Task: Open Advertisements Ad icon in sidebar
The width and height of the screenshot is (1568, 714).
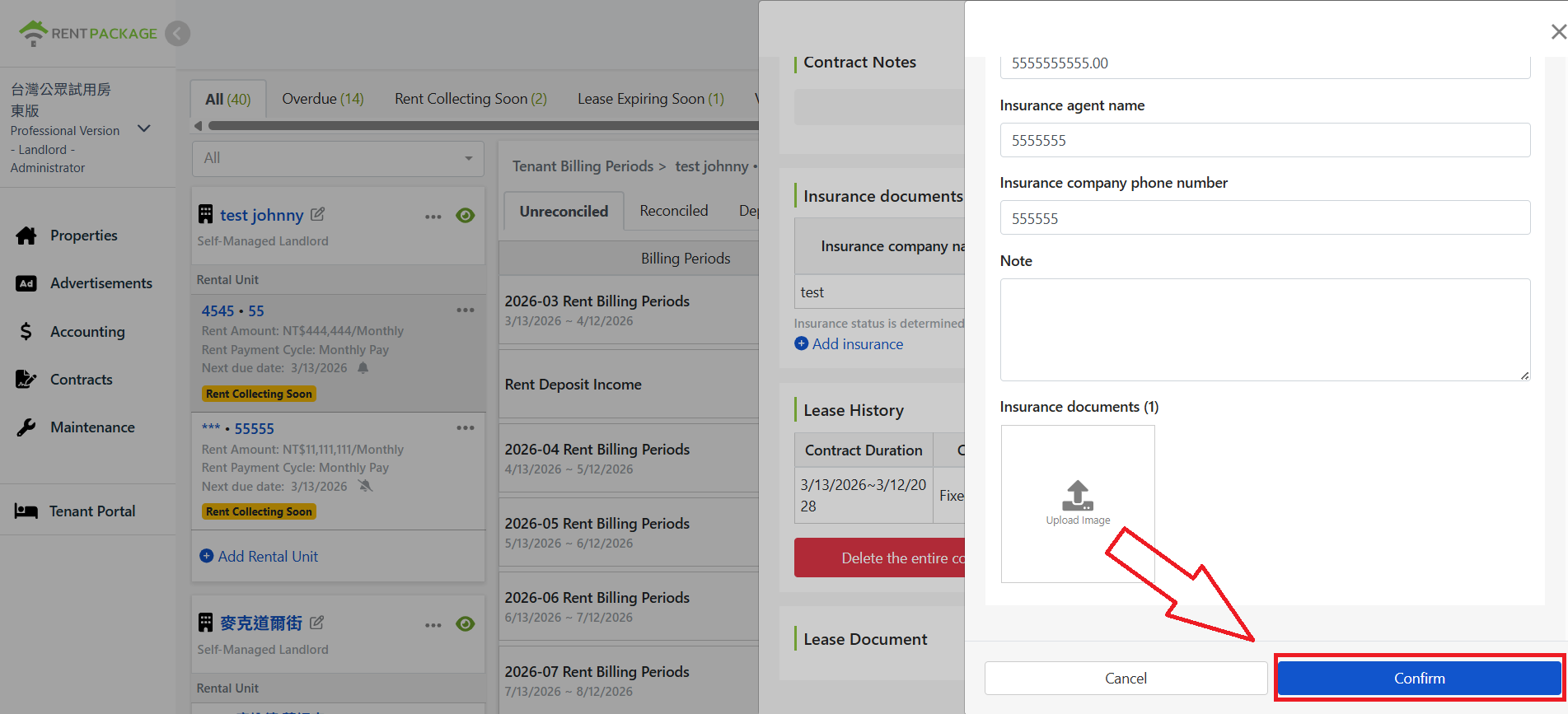Action: (26, 283)
